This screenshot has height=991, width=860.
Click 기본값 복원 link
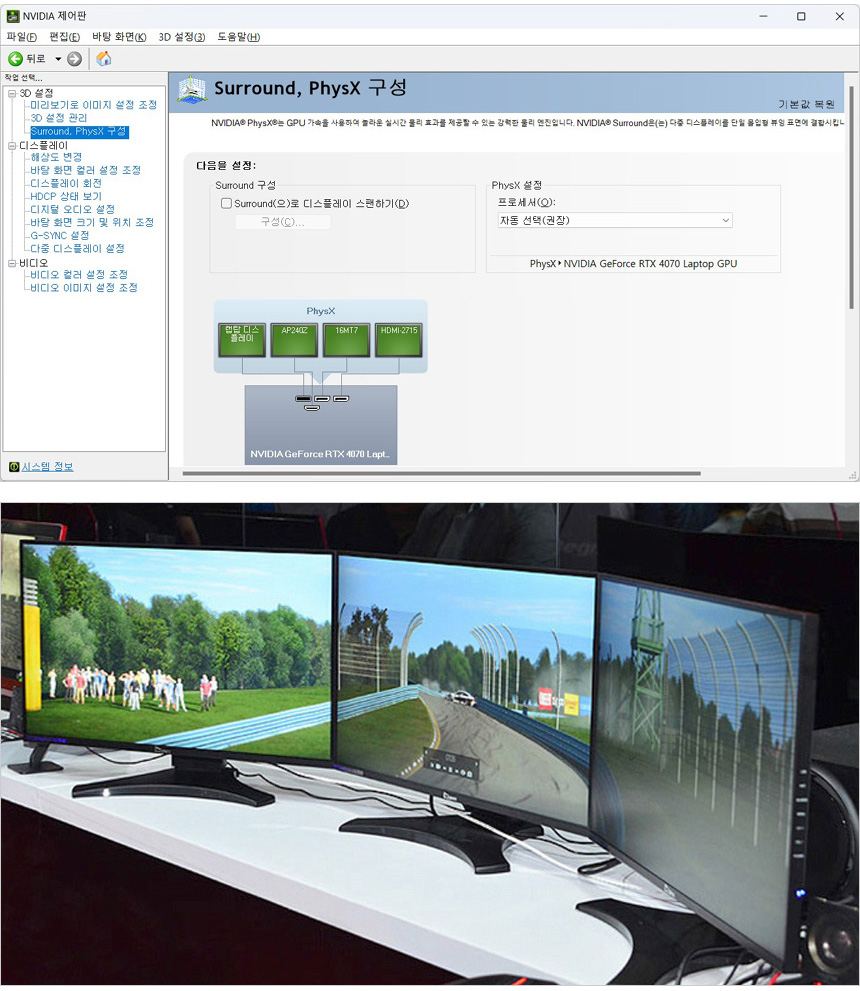806,104
